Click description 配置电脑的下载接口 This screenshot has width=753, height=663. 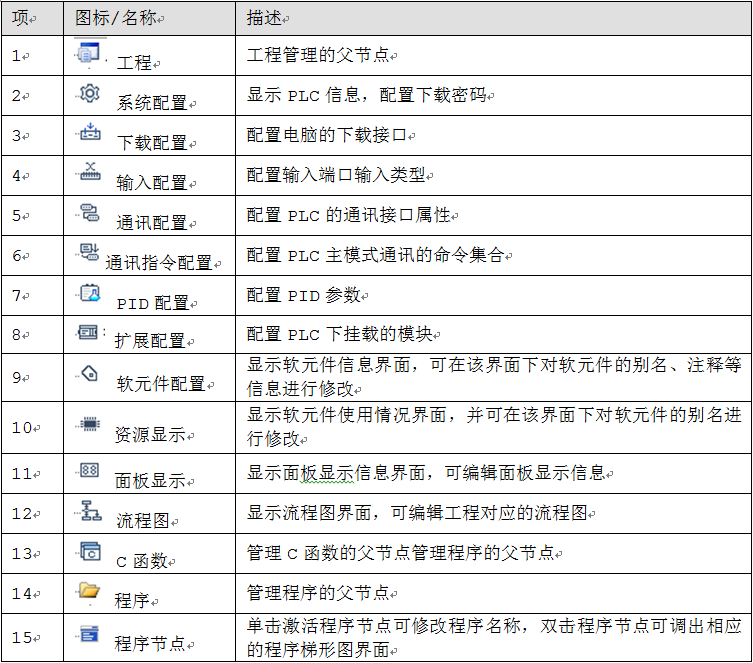pos(327,135)
